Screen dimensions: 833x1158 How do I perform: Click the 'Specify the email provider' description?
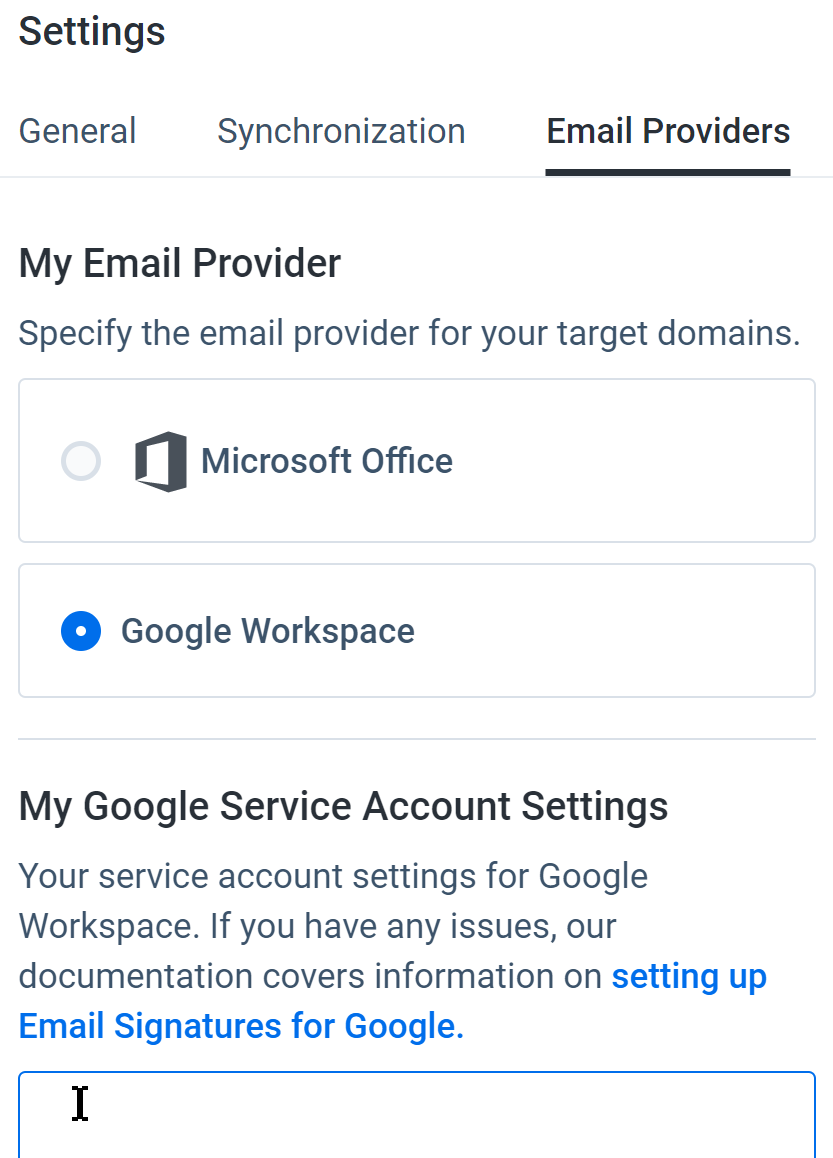(x=409, y=333)
